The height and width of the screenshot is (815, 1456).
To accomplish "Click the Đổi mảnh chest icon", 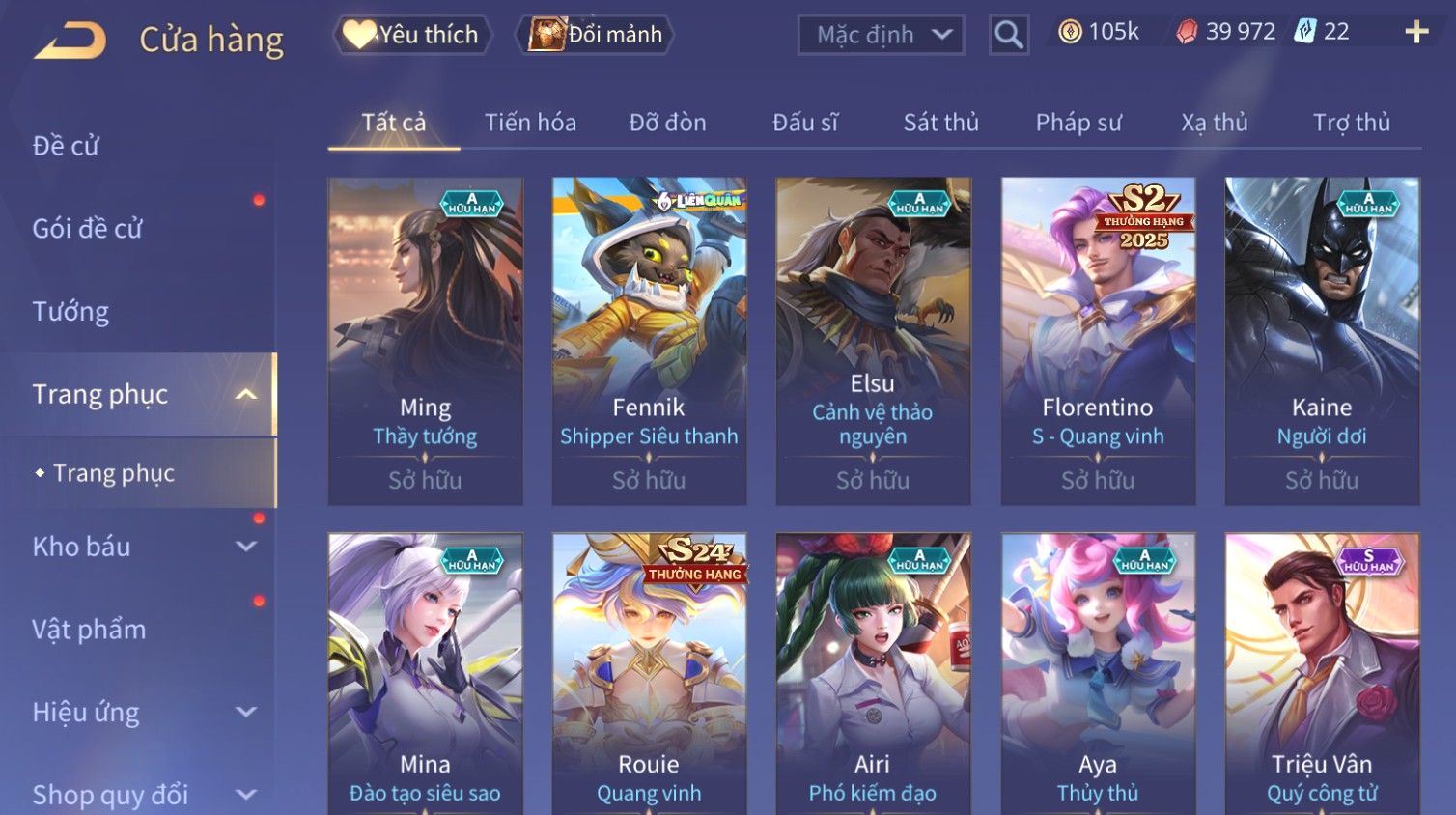I will click(x=546, y=35).
